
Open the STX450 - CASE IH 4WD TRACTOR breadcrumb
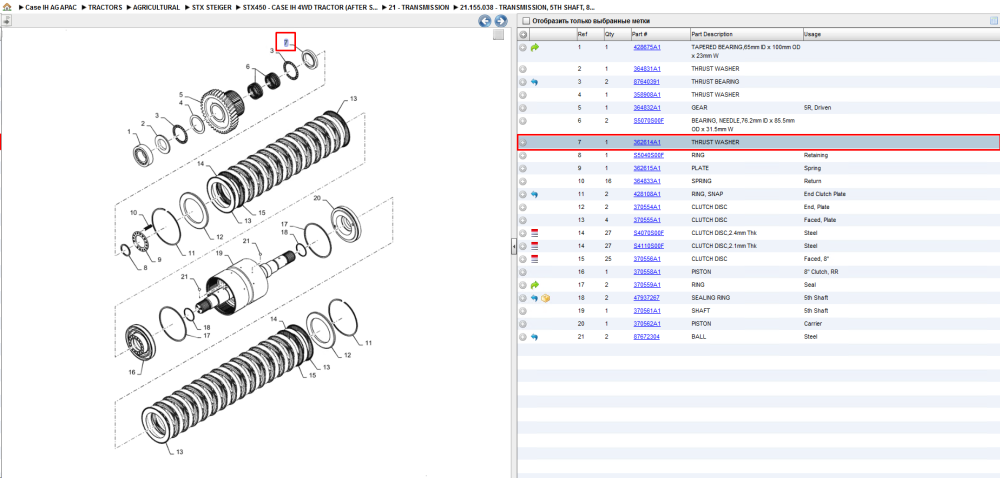pyautogui.click(x=310, y=8)
